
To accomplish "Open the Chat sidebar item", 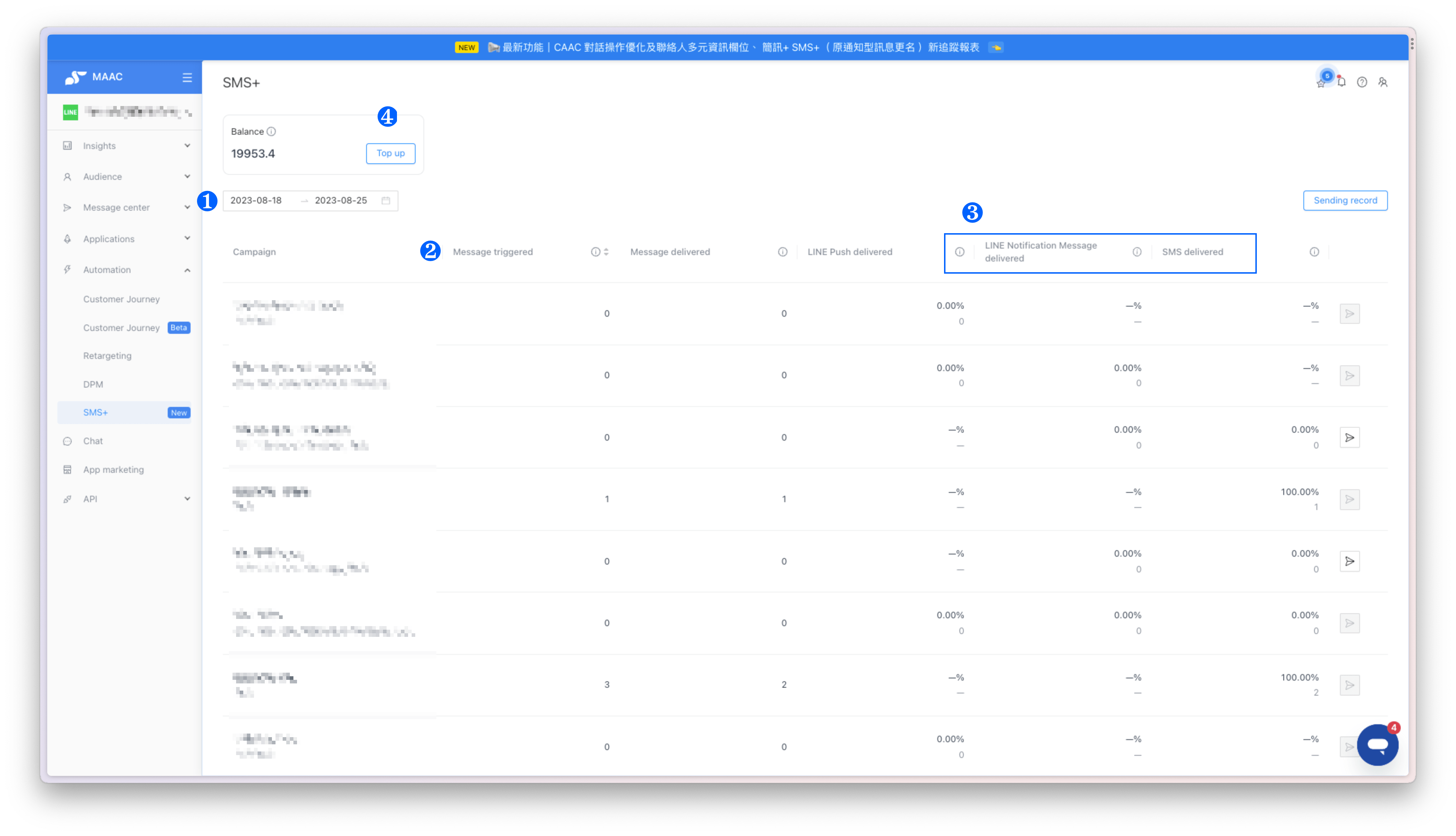I will tap(93, 441).
